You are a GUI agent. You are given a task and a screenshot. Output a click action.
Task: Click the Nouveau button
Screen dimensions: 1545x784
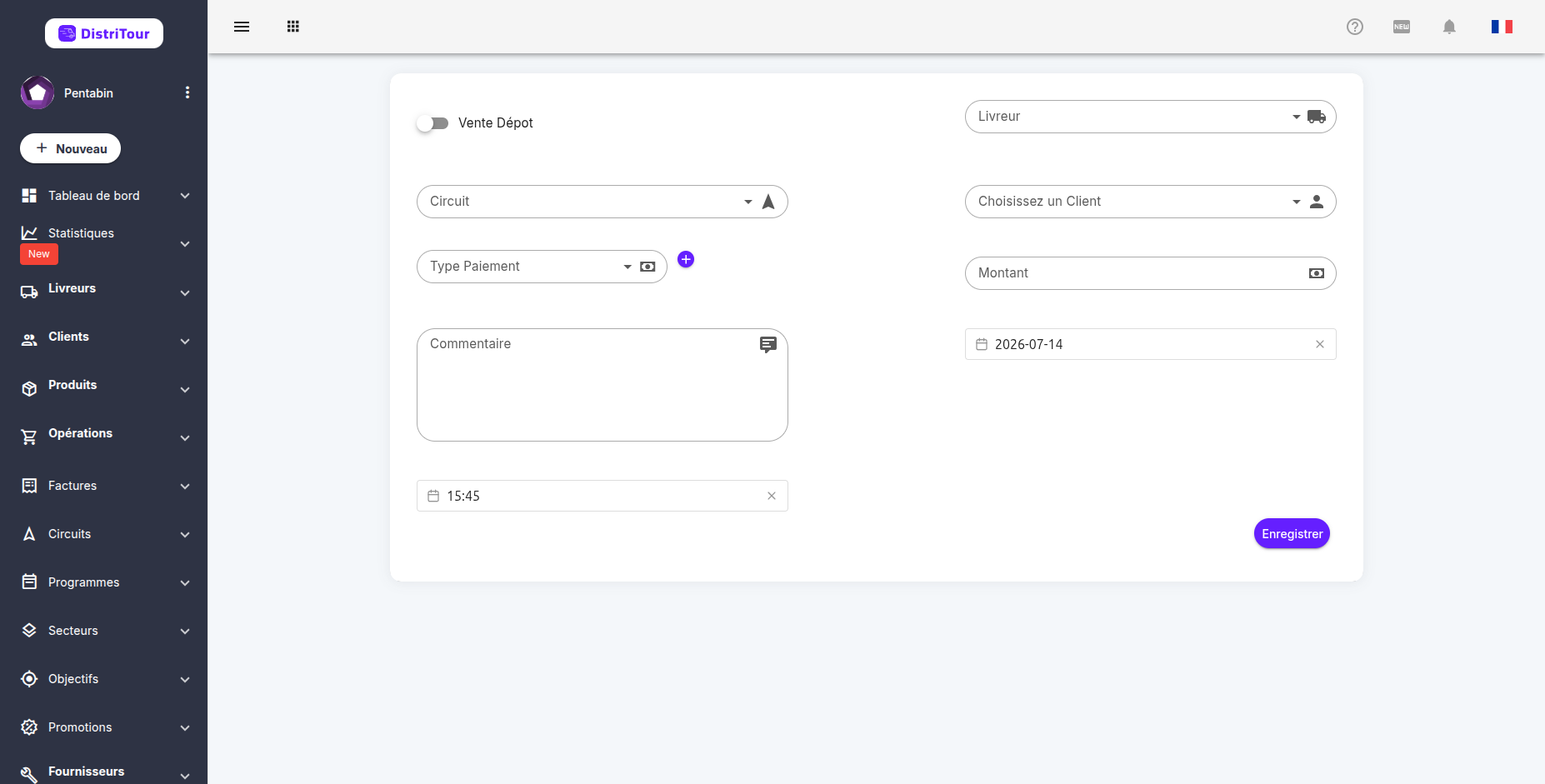70,148
